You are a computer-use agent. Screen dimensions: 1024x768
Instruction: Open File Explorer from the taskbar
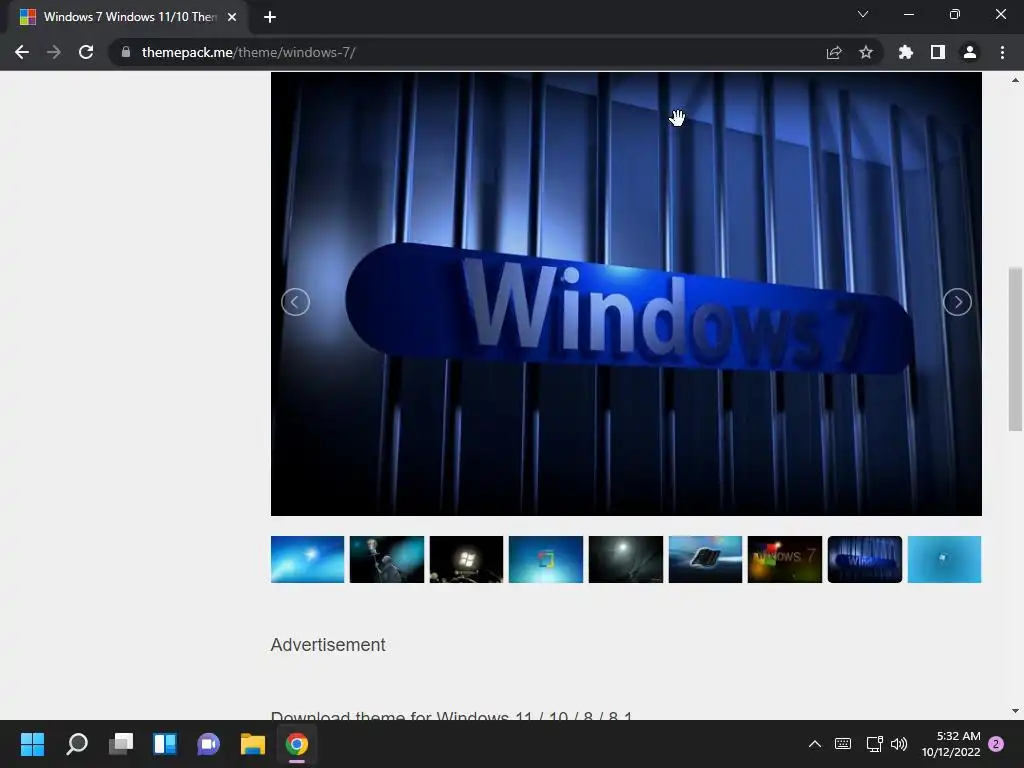(x=253, y=744)
